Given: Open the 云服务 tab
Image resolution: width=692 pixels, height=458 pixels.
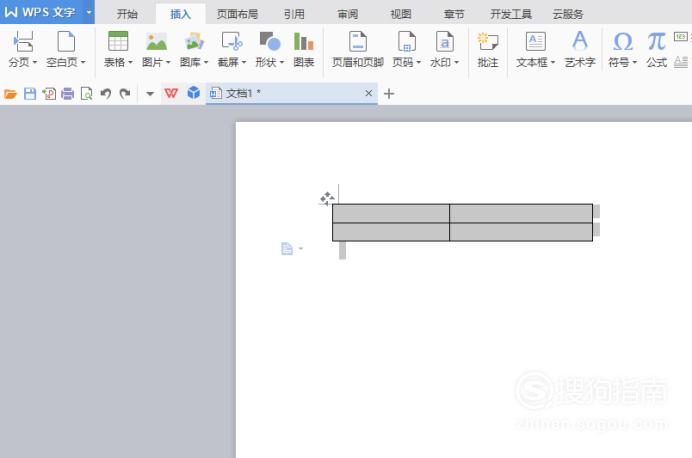Looking at the screenshot, I should (568, 14).
